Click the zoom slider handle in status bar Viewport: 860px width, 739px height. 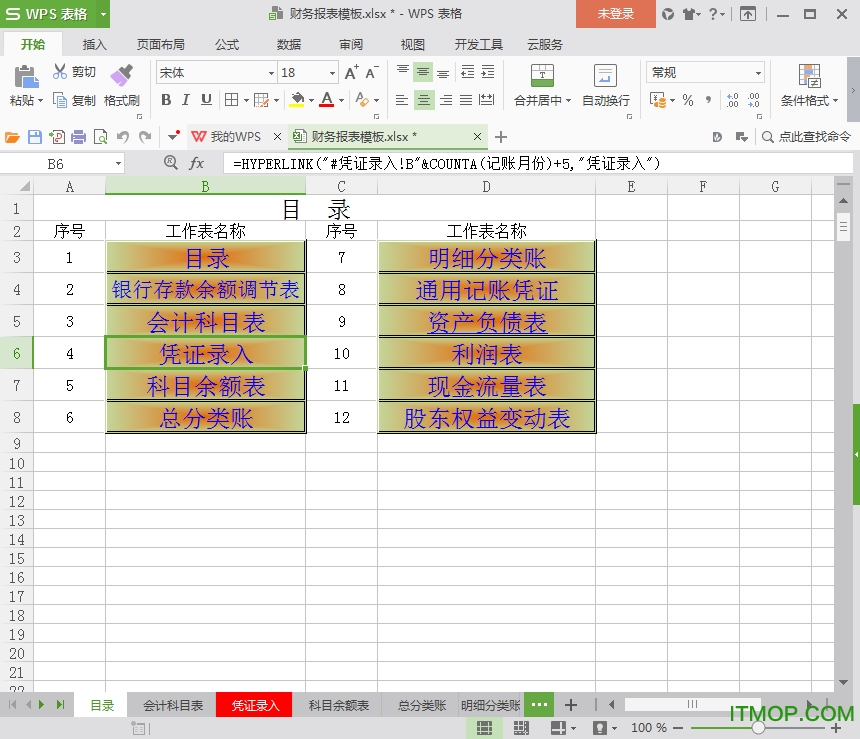pos(757,727)
